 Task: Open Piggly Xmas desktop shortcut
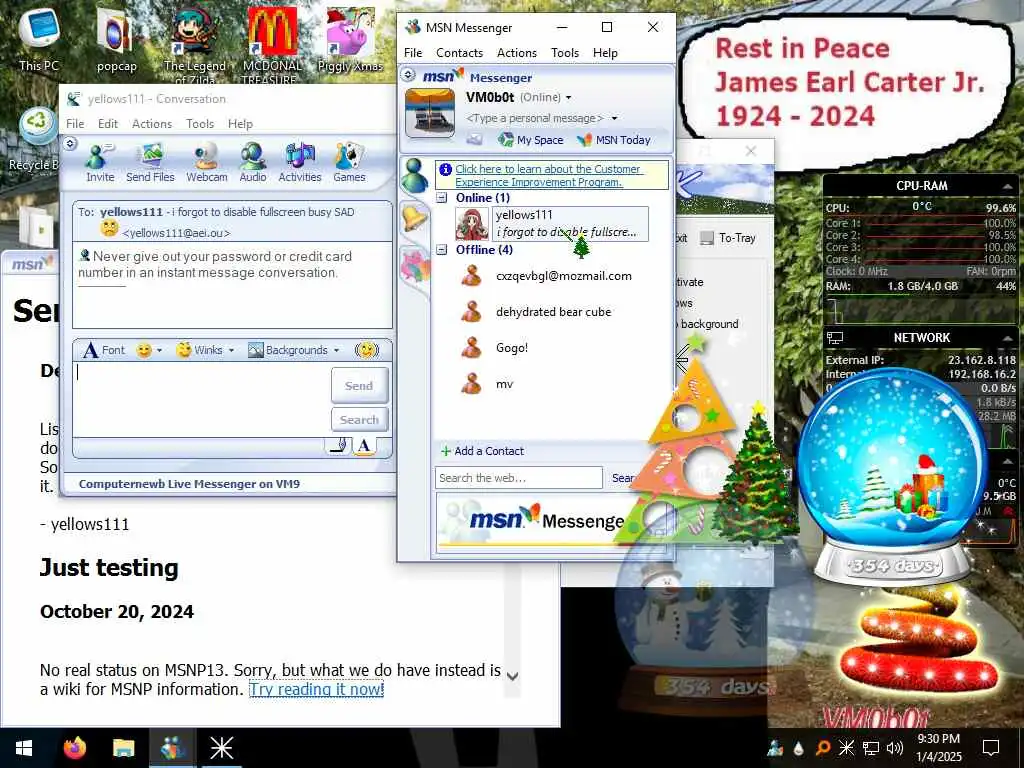pyautogui.click(x=350, y=40)
